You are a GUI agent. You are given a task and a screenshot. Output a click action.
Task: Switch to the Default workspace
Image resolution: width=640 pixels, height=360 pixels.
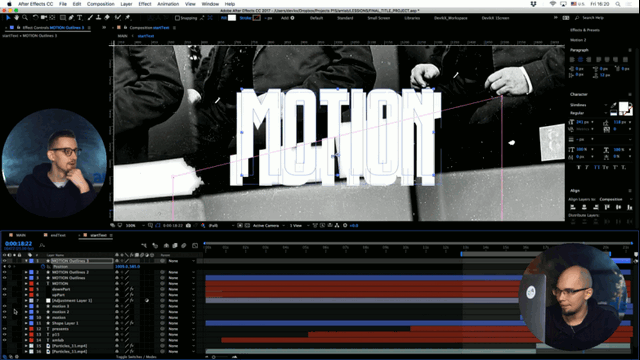click(316, 18)
